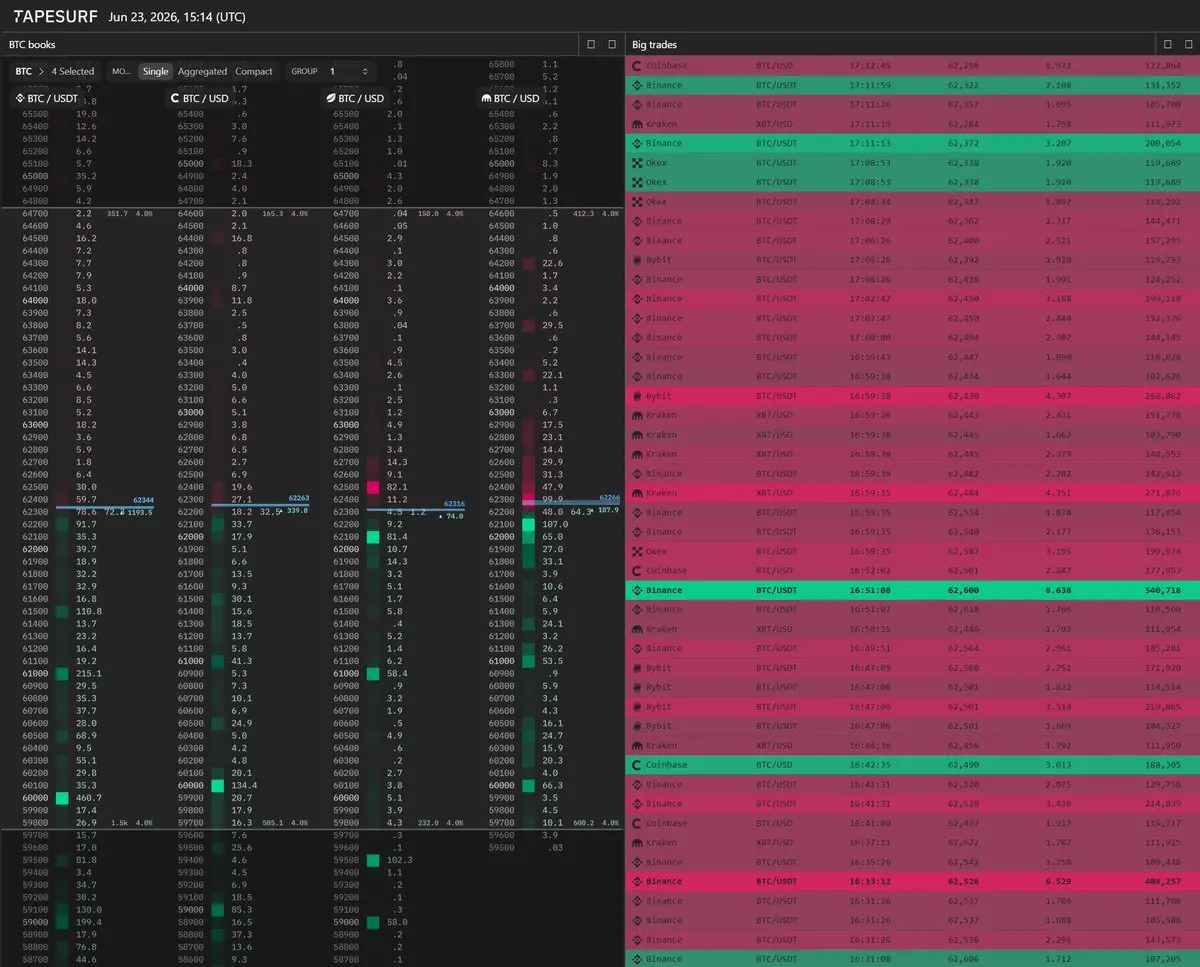Screen dimensions: 1200x967
Task: Click the 110.8 size at the 61500 level
Action: [89, 611]
